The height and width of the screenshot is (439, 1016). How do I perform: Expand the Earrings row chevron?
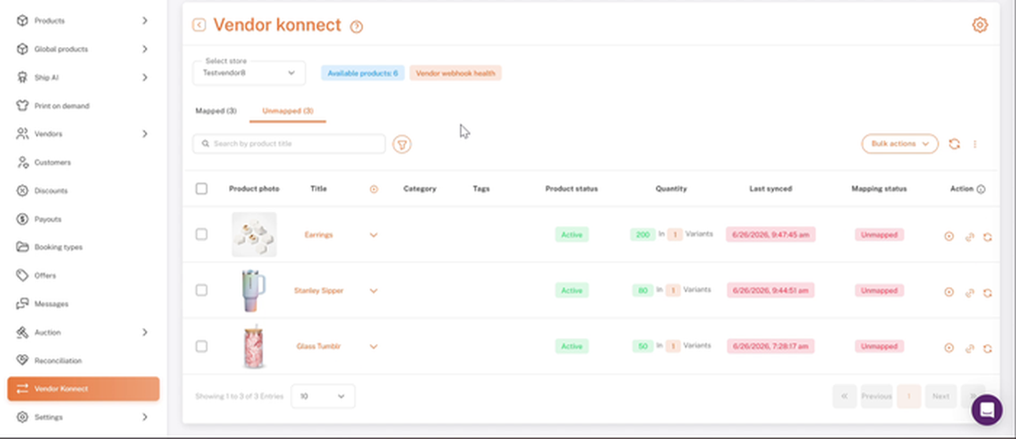(x=373, y=235)
